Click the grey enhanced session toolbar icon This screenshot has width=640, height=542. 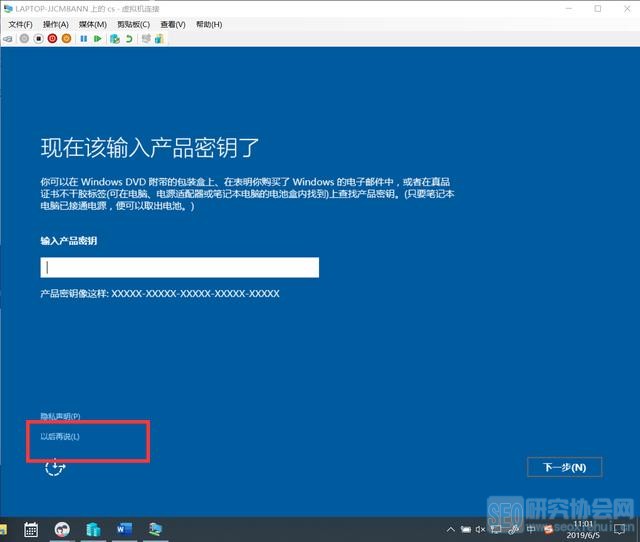click(146, 39)
